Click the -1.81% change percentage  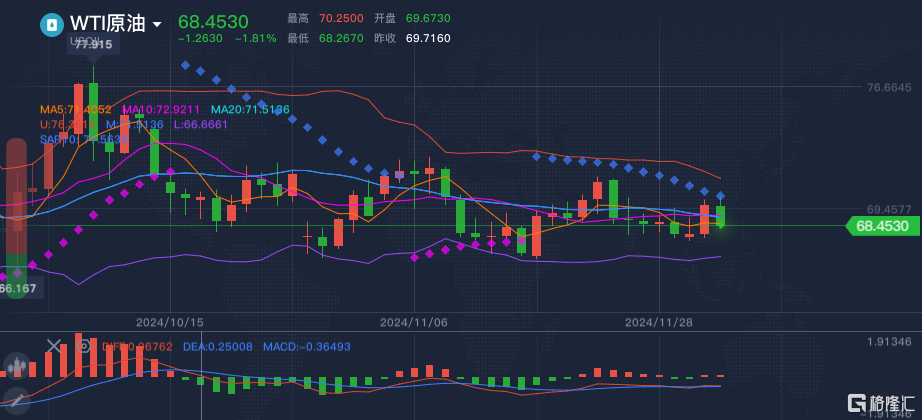click(x=256, y=38)
